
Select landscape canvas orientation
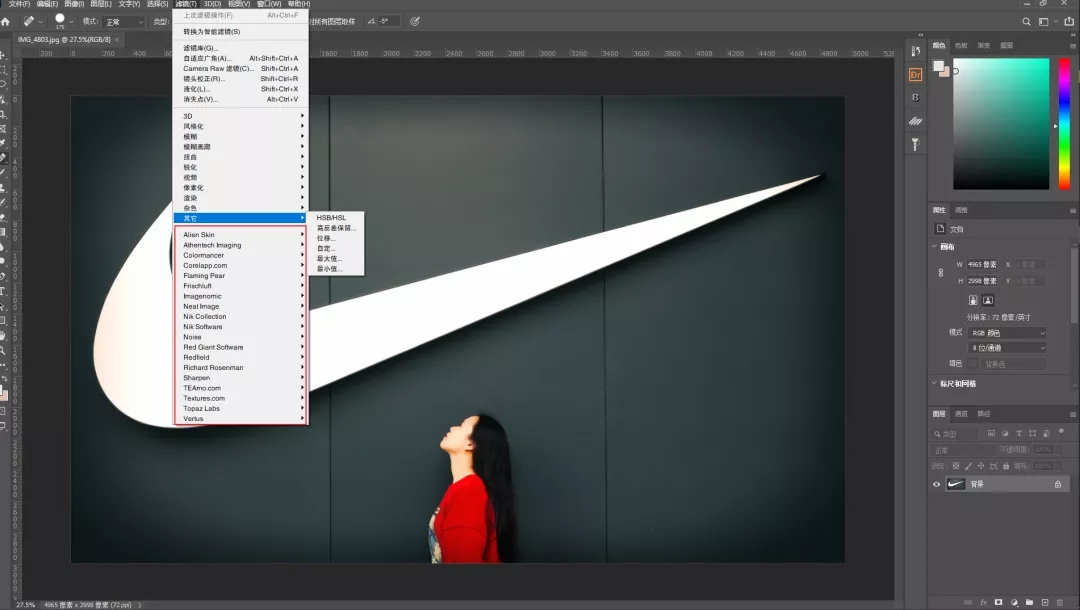click(x=988, y=300)
